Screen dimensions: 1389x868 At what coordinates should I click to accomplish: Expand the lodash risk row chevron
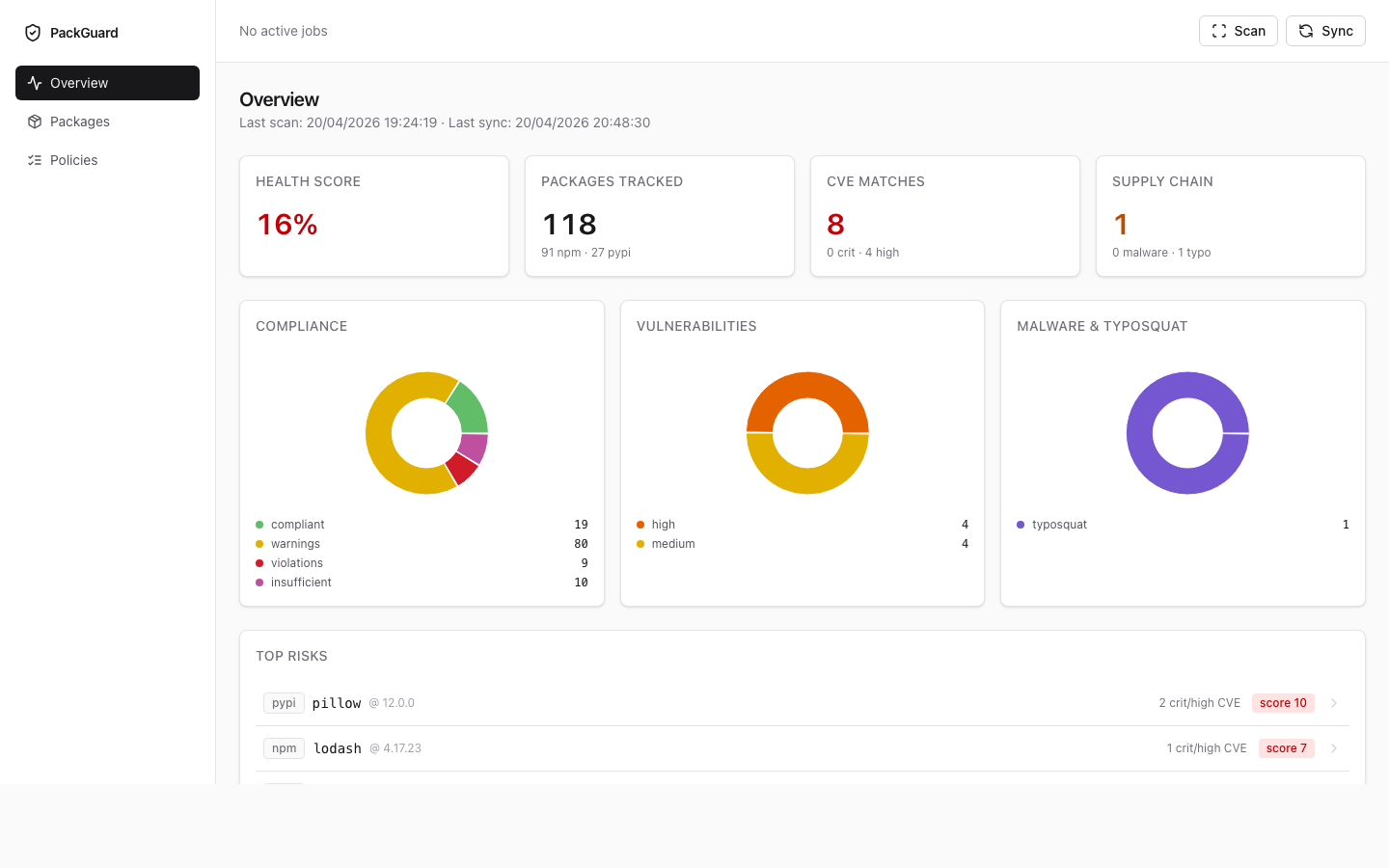(x=1334, y=748)
